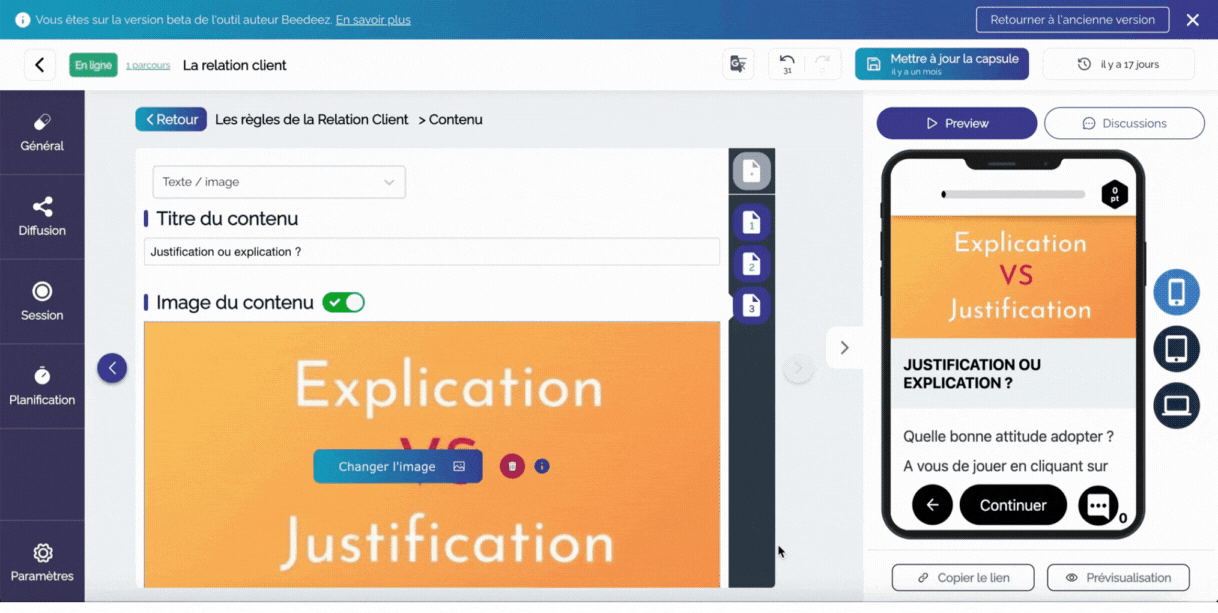This screenshot has width=1218, height=613.
Task: Open the Diffusion sidebar section
Action: pos(42,217)
